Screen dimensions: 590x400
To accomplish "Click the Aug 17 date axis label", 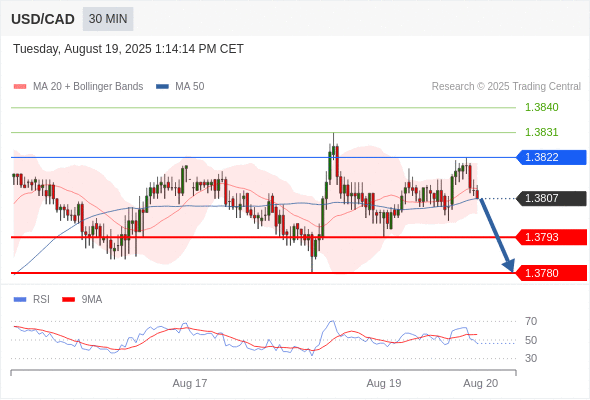I will pyautogui.click(x=190, y=383).
